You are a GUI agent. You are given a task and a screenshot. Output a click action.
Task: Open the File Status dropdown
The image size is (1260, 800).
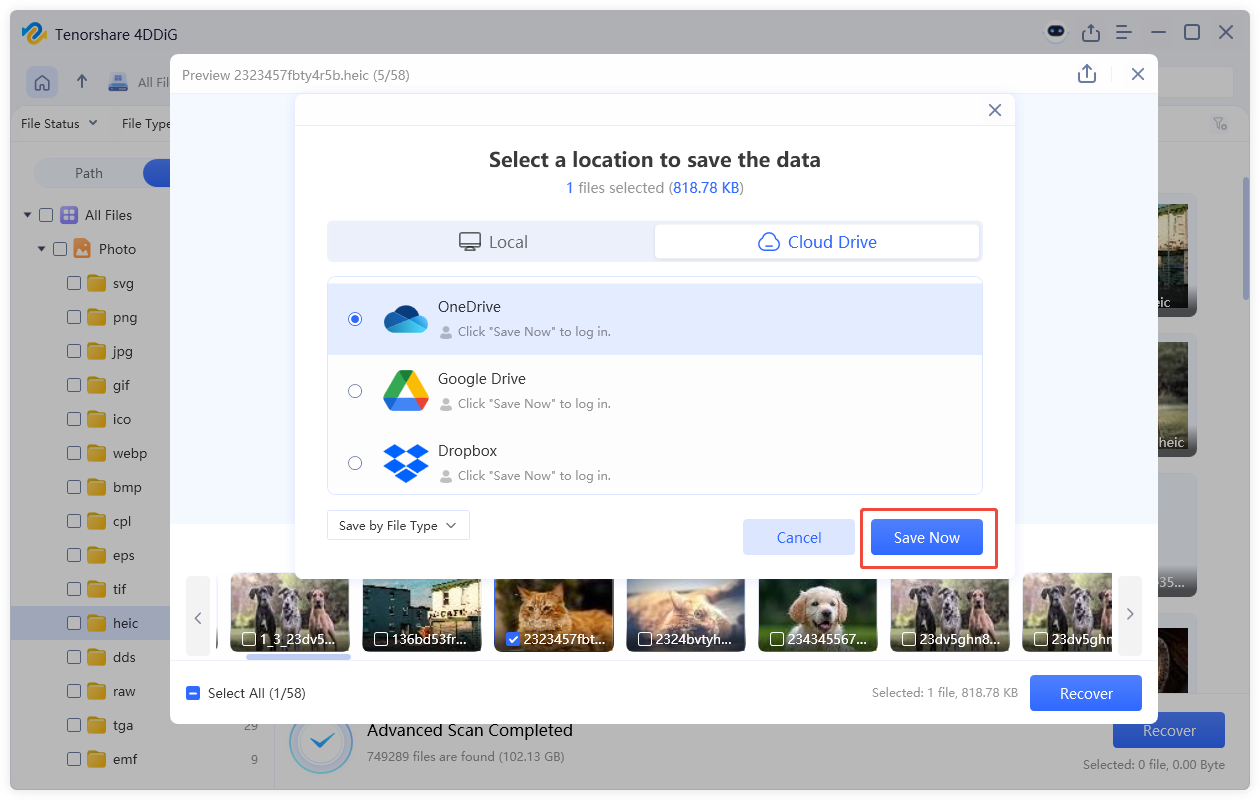click(57, 123)
